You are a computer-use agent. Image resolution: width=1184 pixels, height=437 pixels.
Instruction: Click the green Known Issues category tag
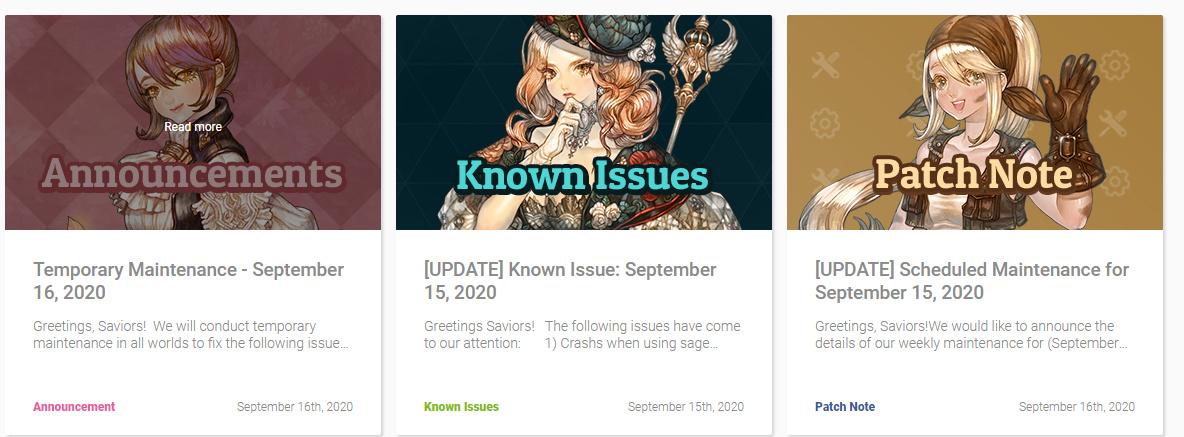pyautogui.click(x=461, y=407)
